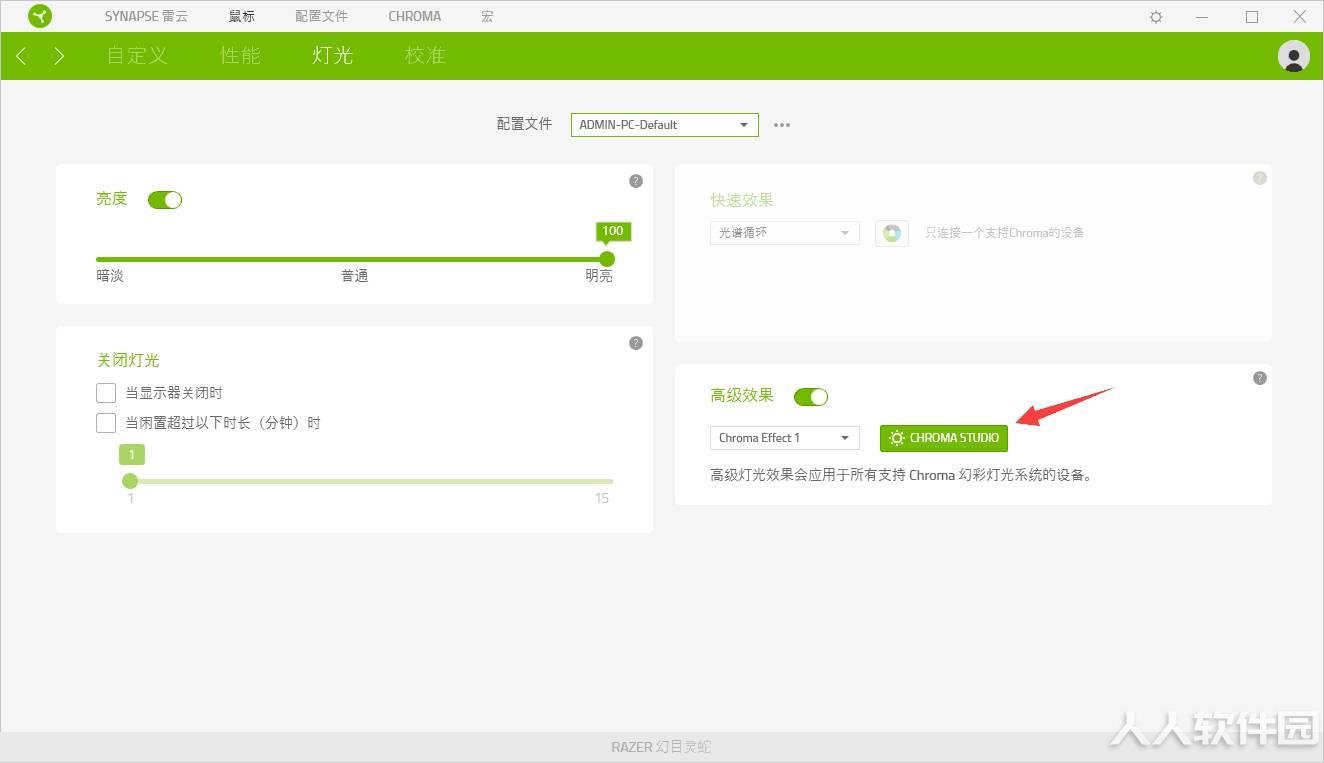Open the Chroma Effect 1 dropdown
The height and width of the screenshot is (763, 1324).
coord(785,438)
